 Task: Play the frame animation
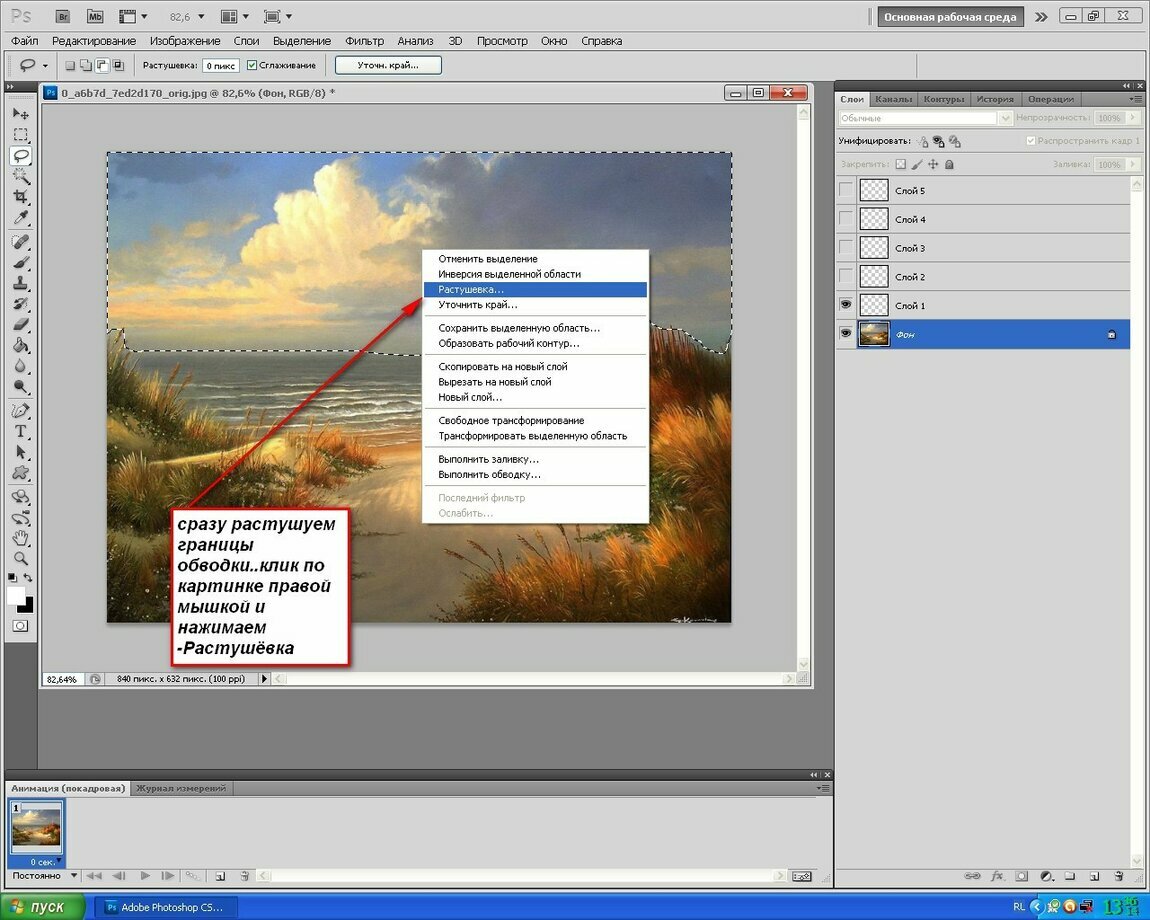(x=145, y=876)
